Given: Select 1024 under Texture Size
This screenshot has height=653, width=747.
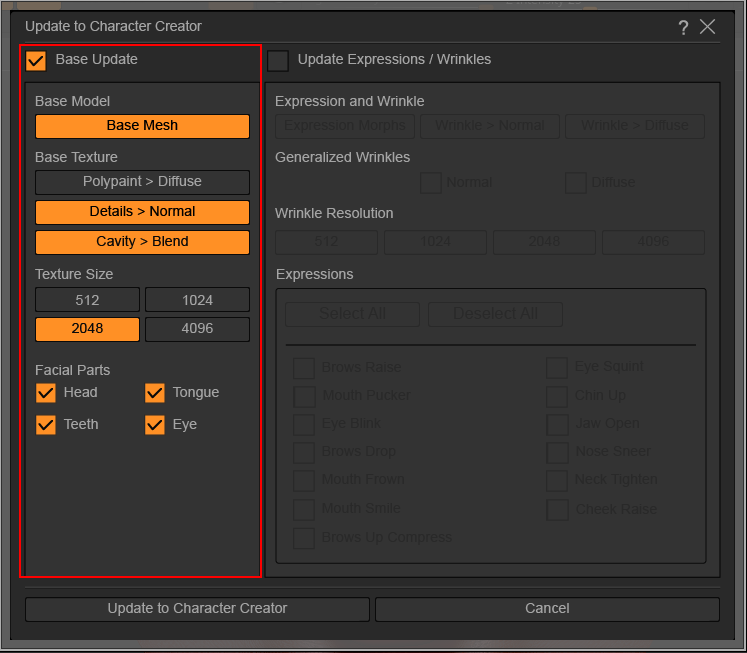Looking at the screenshot, I should (x=197, y=300).
